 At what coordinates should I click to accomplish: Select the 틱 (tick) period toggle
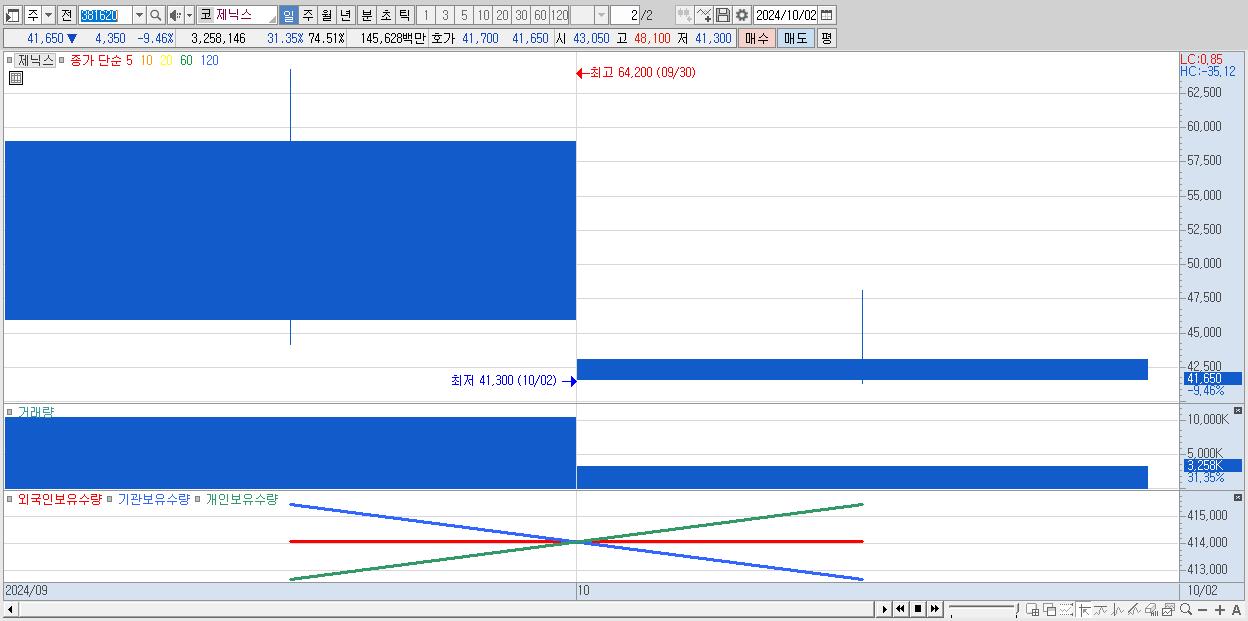coord(404,15)
